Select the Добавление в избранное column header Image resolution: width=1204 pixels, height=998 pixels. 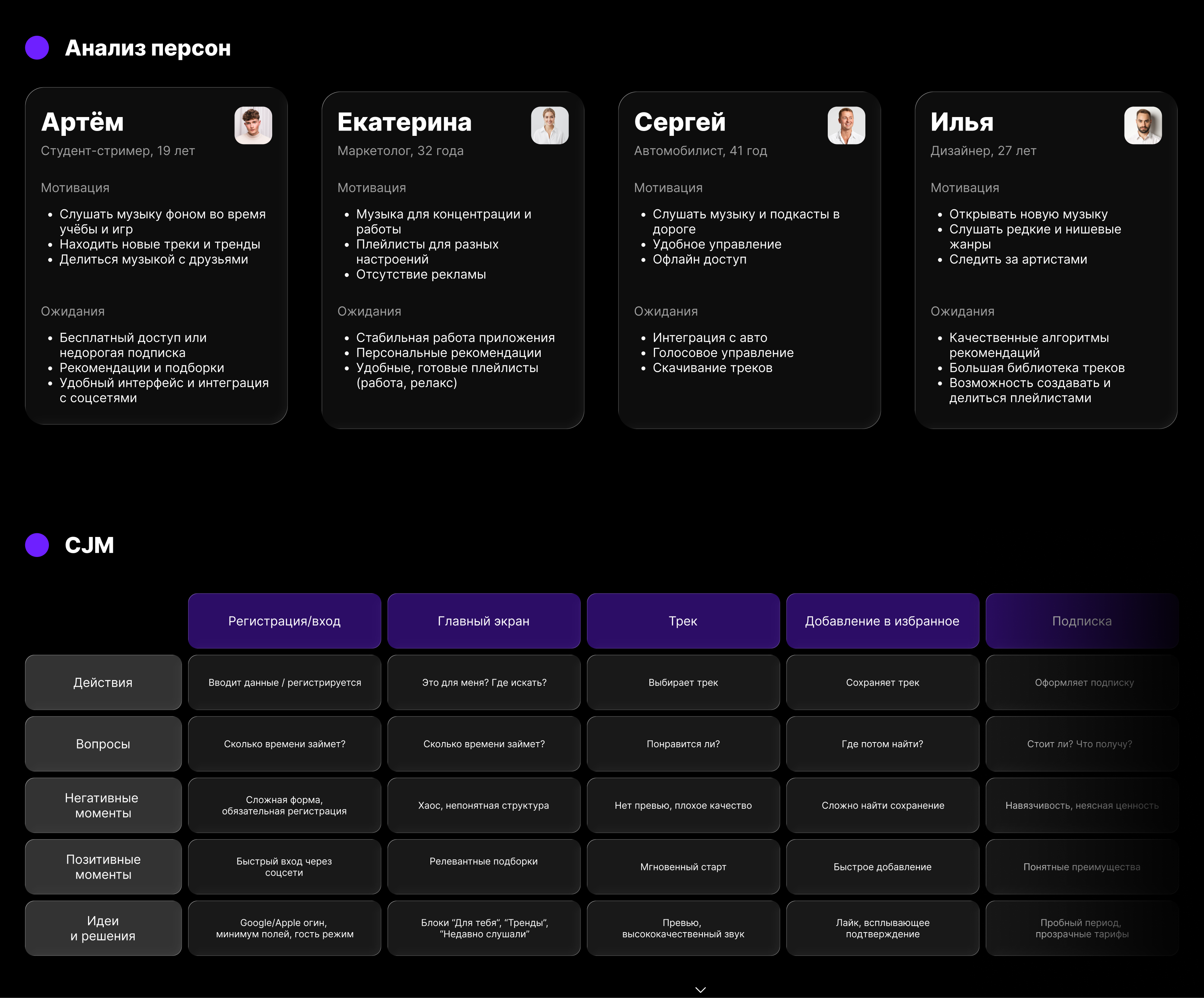(882, 621)
